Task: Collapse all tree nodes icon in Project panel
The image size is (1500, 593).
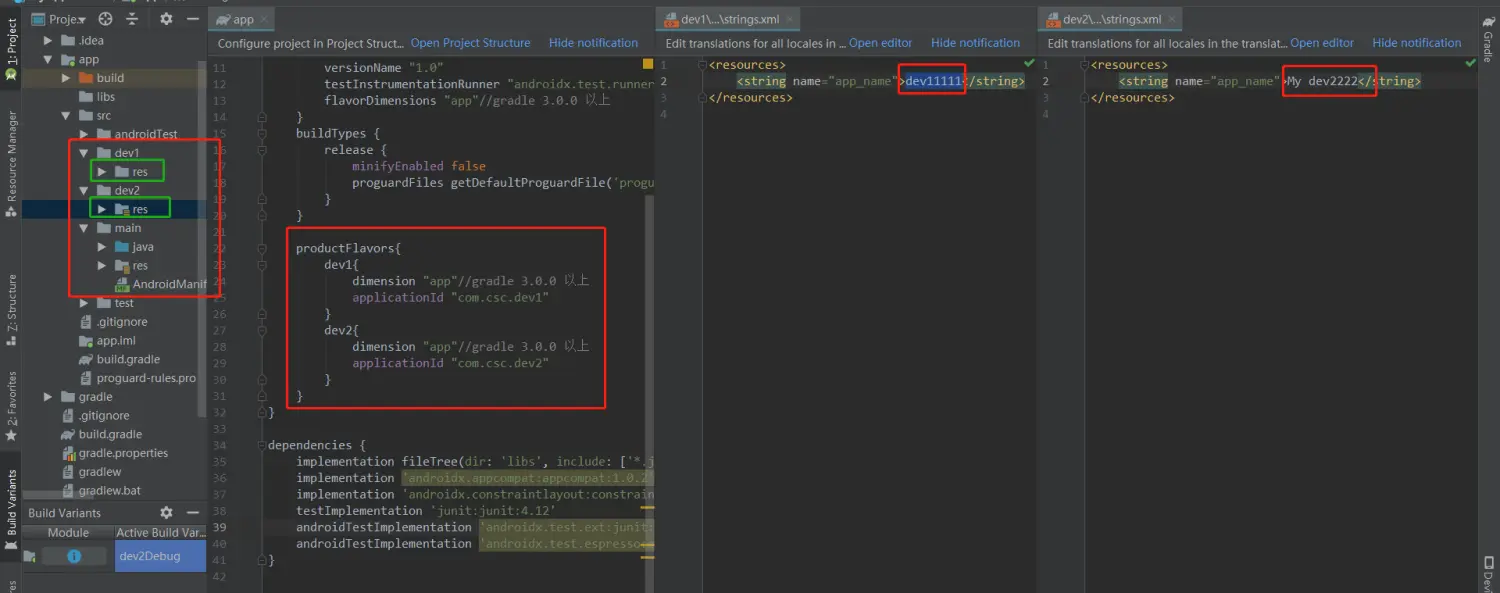Action: click(x=133, y=19)
